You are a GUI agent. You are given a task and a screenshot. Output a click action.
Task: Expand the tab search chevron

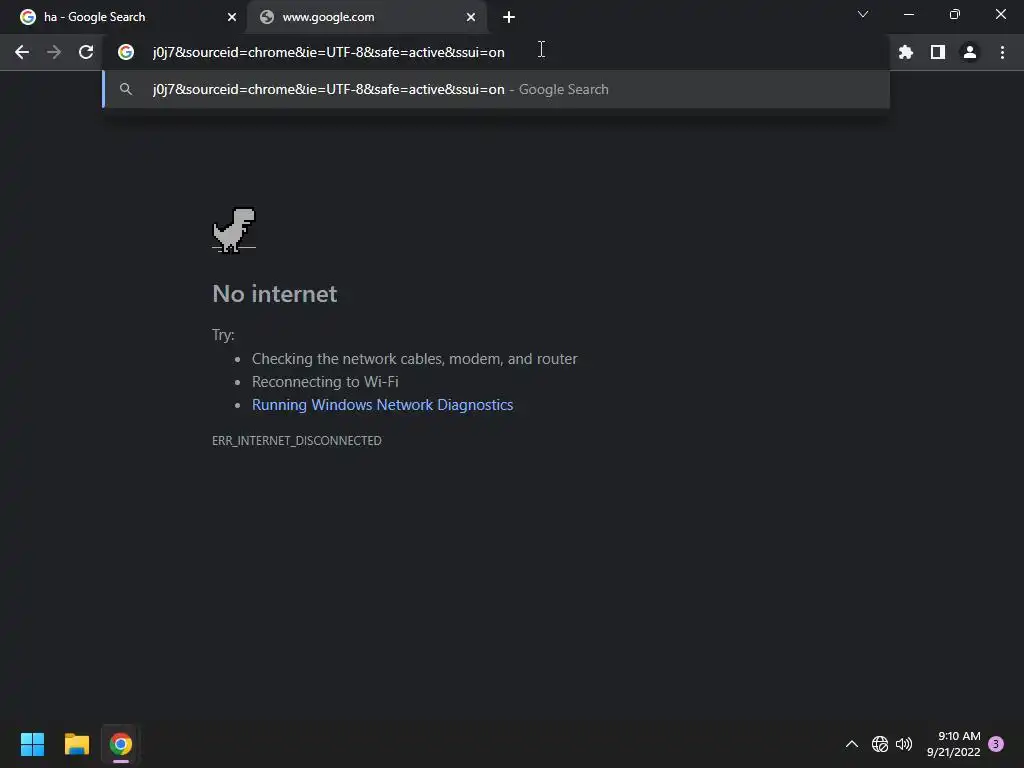pos(863,14)
